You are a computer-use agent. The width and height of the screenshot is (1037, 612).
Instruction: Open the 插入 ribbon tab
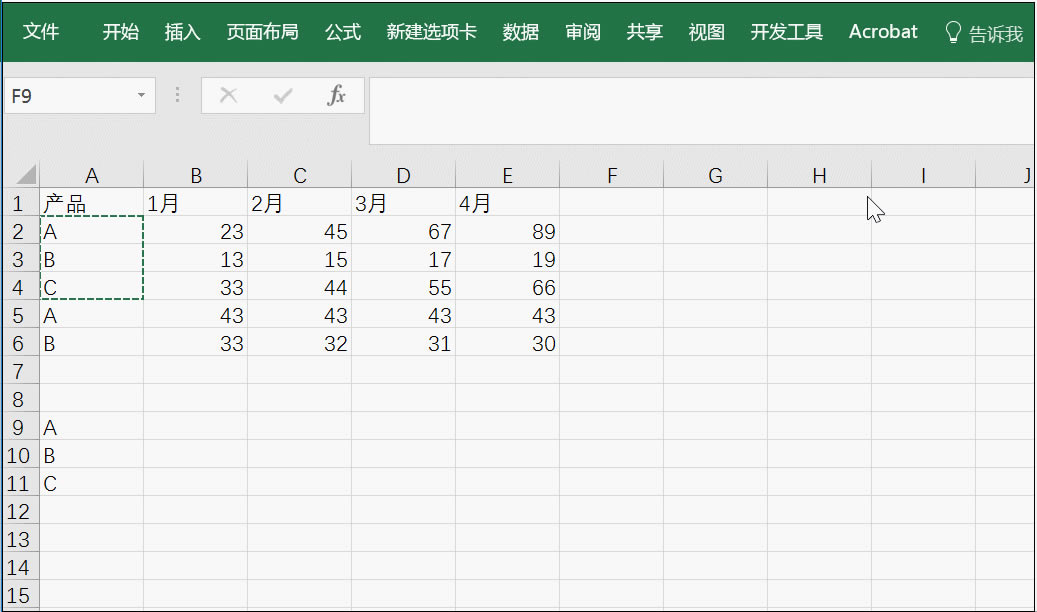[x=183, y=32]
